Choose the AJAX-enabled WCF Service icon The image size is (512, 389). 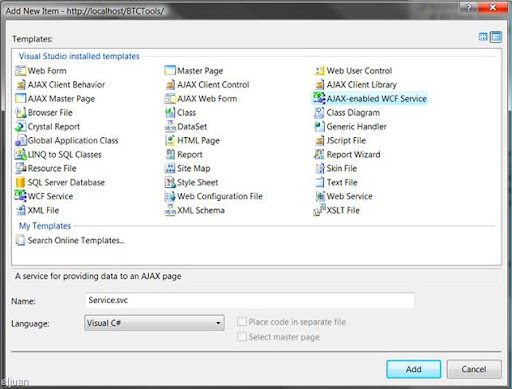(319, 99)
